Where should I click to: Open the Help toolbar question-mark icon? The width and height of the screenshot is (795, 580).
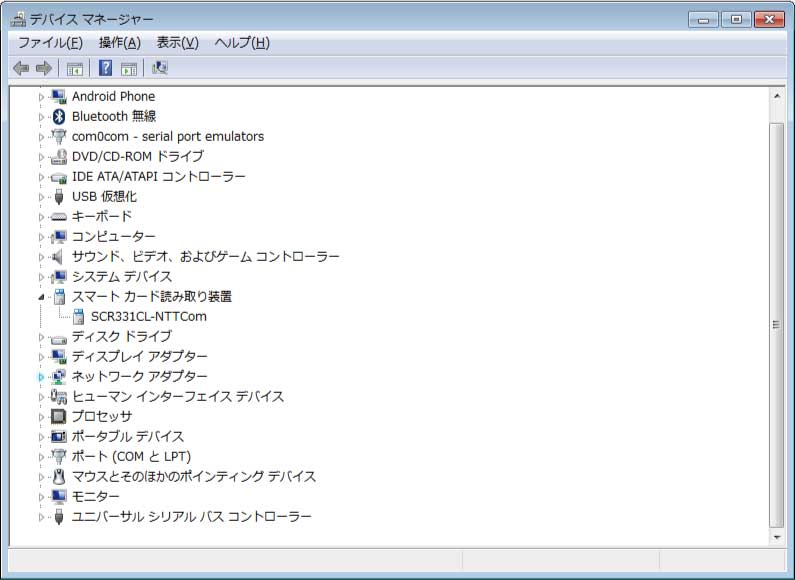[105, 68]
